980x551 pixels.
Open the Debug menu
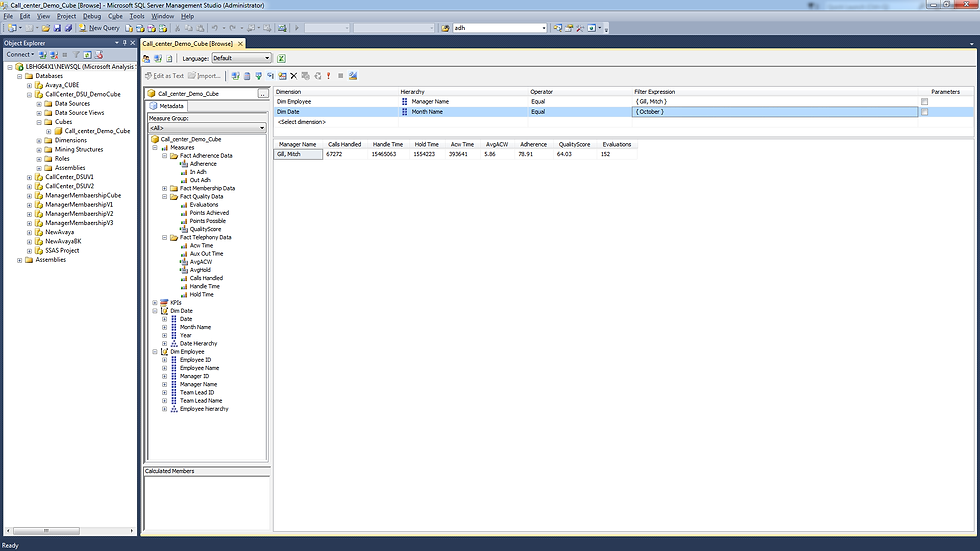(x=92, y=16)
